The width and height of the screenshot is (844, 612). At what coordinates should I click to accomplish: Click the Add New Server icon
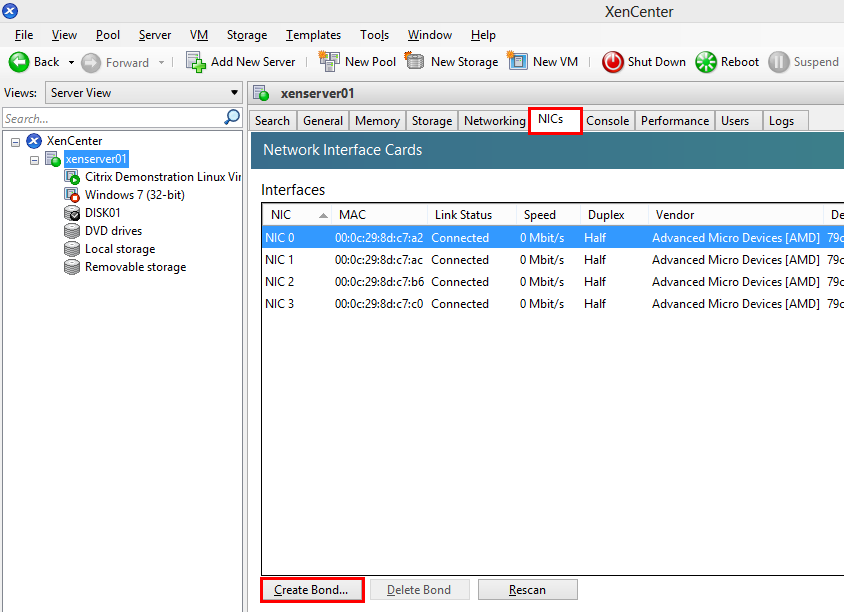pos(196,62)
